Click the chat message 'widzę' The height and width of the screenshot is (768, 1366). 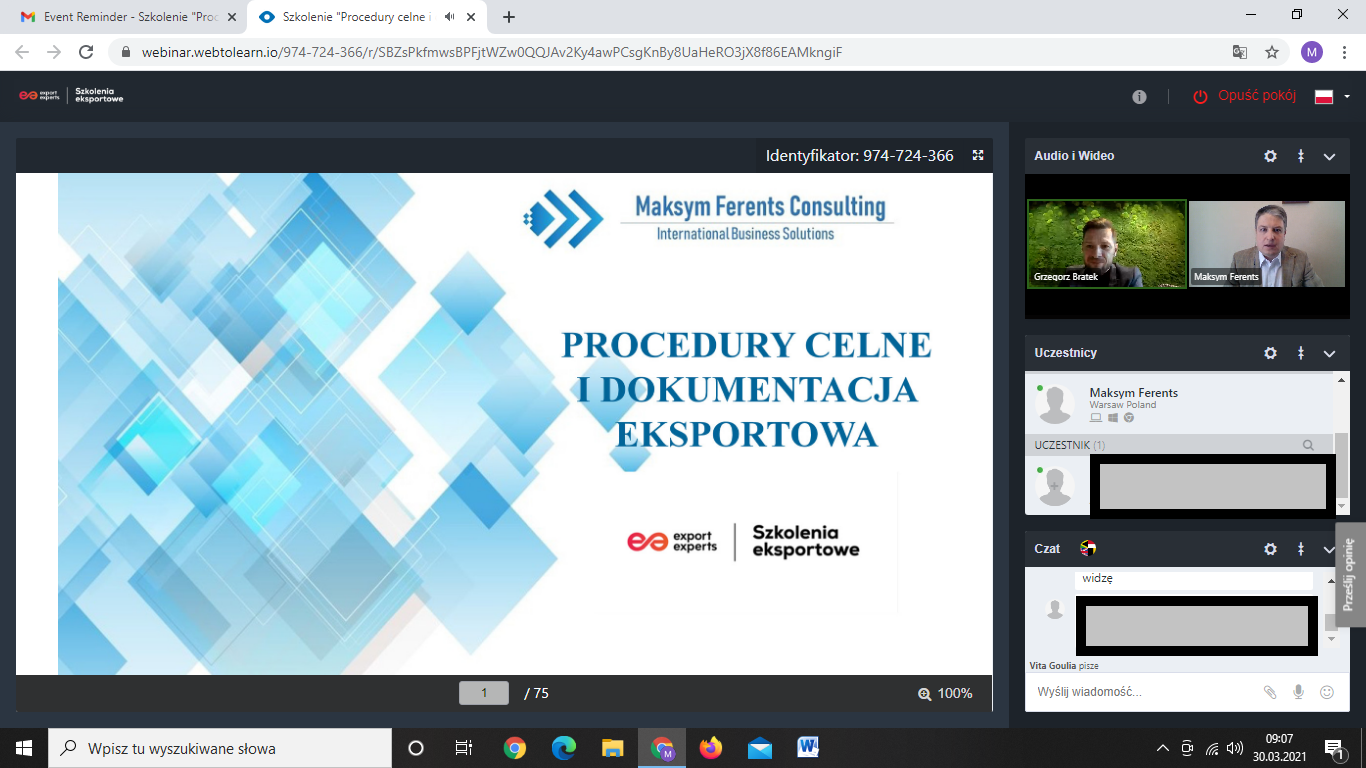point(1097,578)
